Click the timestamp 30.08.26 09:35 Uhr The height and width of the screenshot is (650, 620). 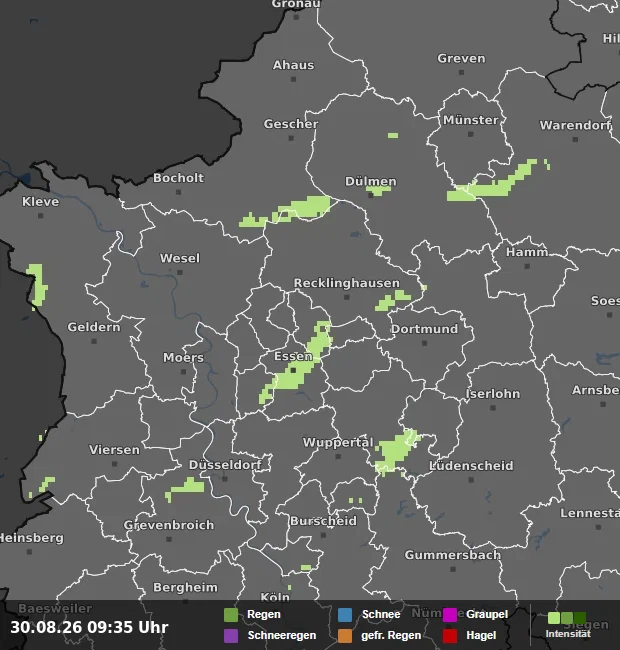click(x=89, y=627)
